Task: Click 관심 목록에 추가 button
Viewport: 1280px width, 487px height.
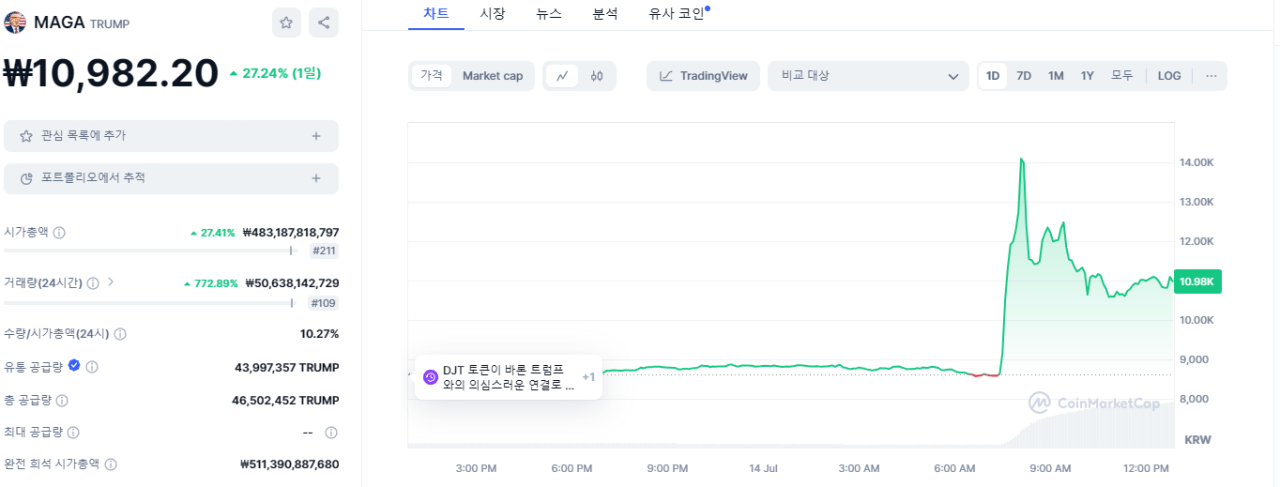Action: pos(171,136)
